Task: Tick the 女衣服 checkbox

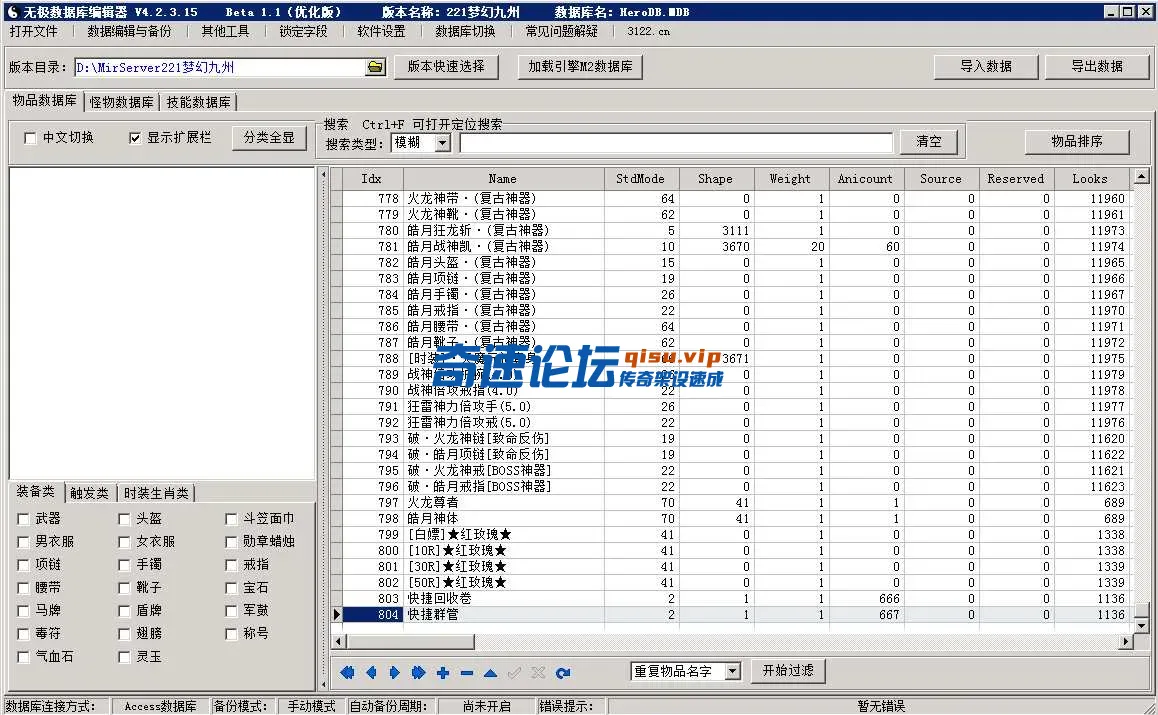Action: (x=124, y=542)
